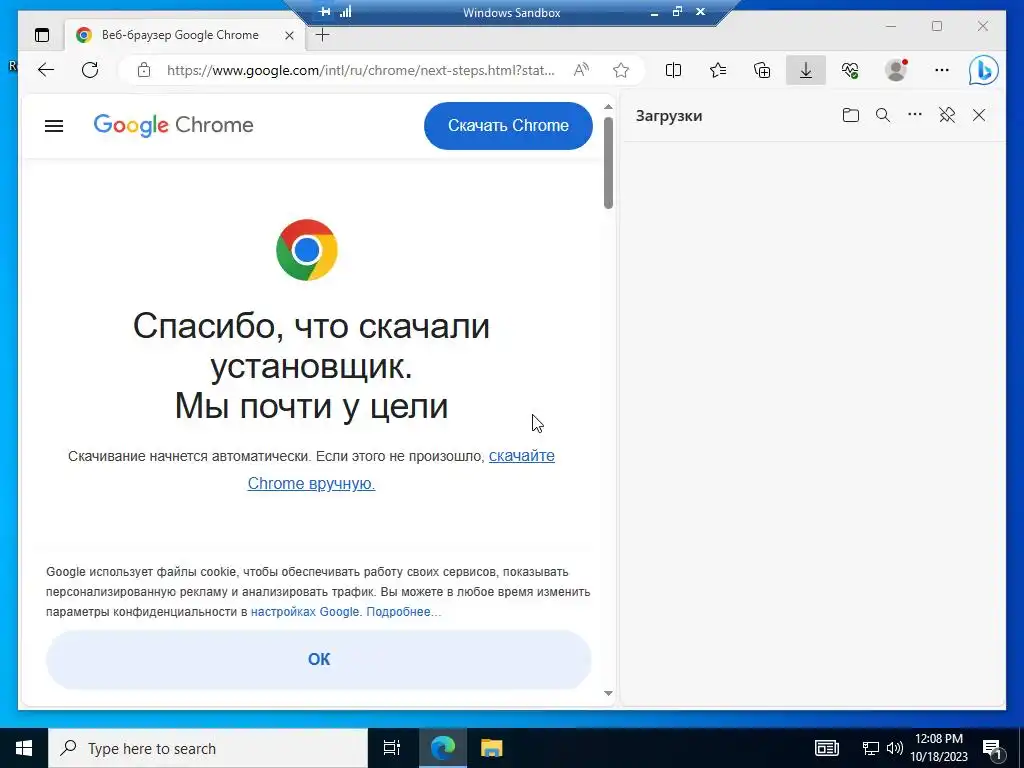The image size is (1024, 768).
Task: Refresh the current page
Action: 90,70
